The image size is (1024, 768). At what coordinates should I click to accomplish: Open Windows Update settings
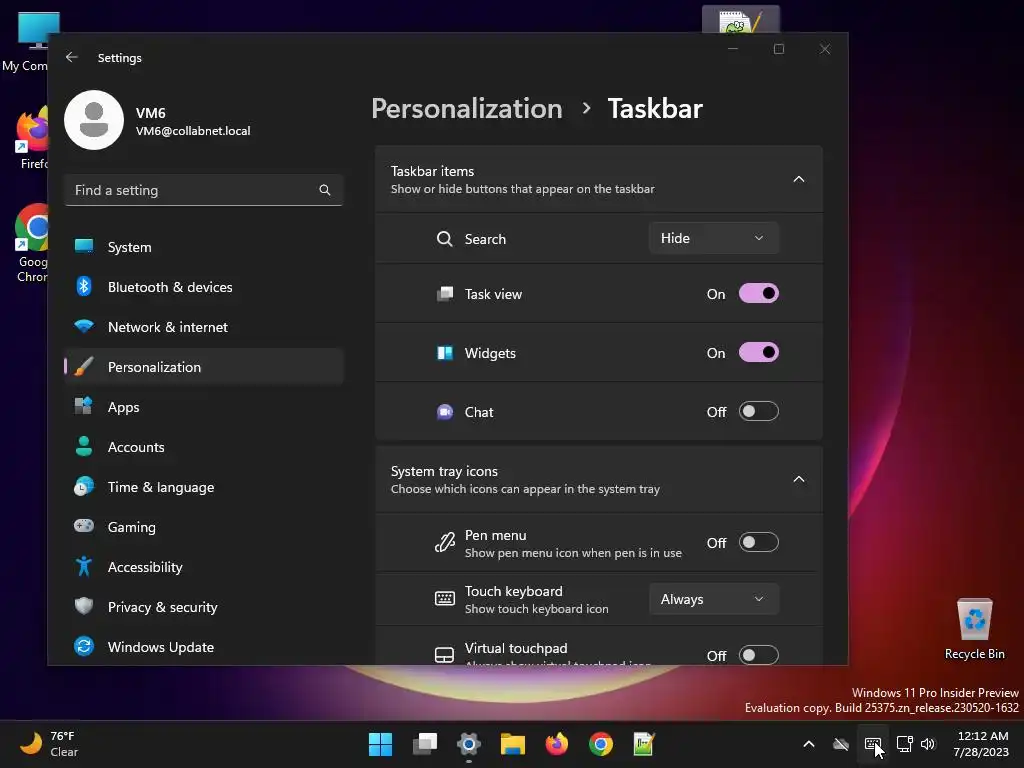204,647
